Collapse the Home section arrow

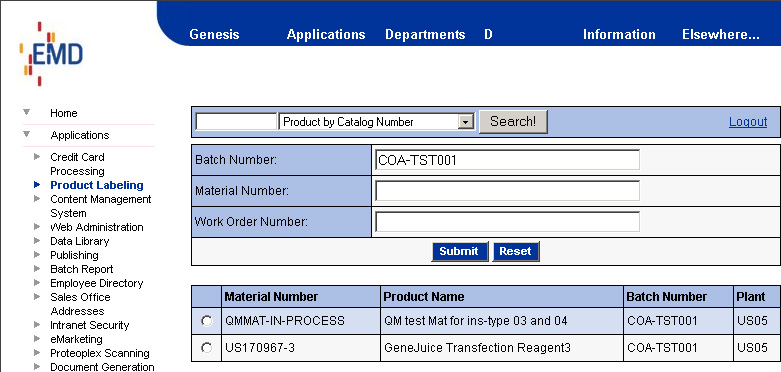tap(27, 112)
